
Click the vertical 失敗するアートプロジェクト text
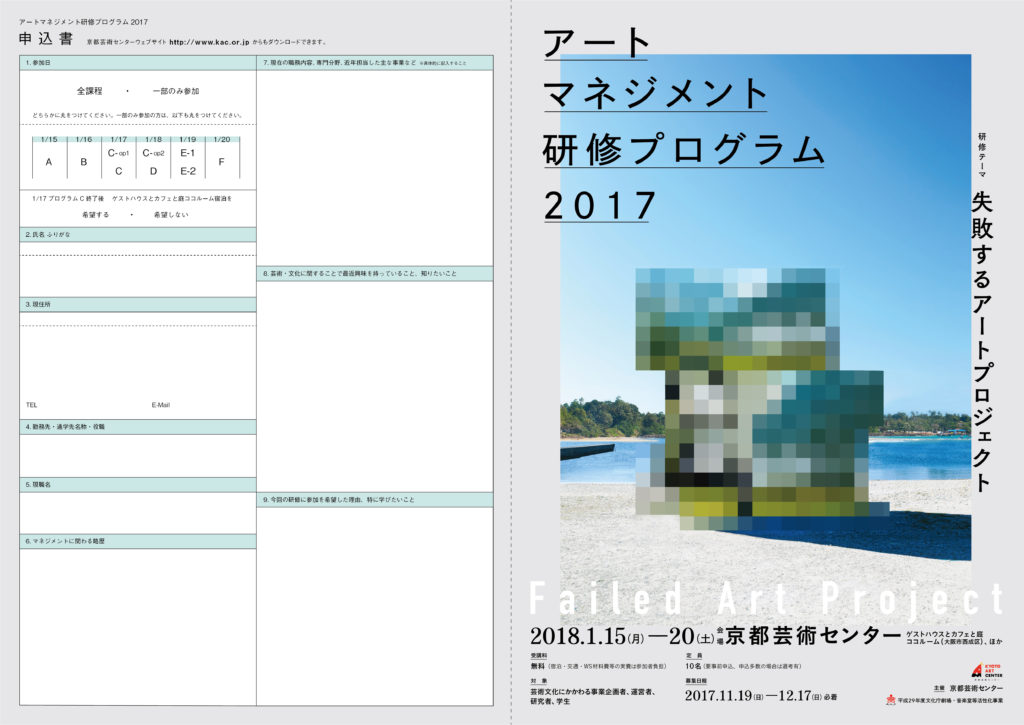click(x=982, y=342)
